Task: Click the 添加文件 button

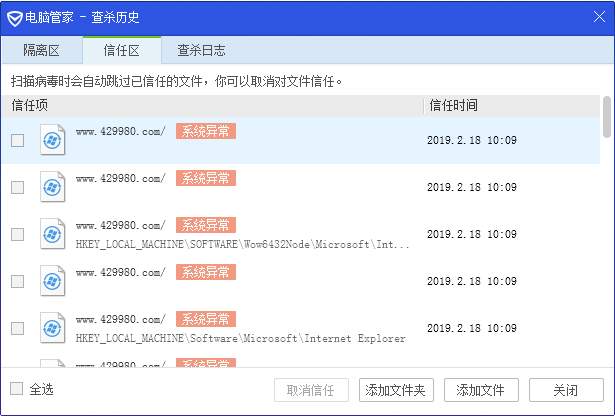Action: point(481,390)
